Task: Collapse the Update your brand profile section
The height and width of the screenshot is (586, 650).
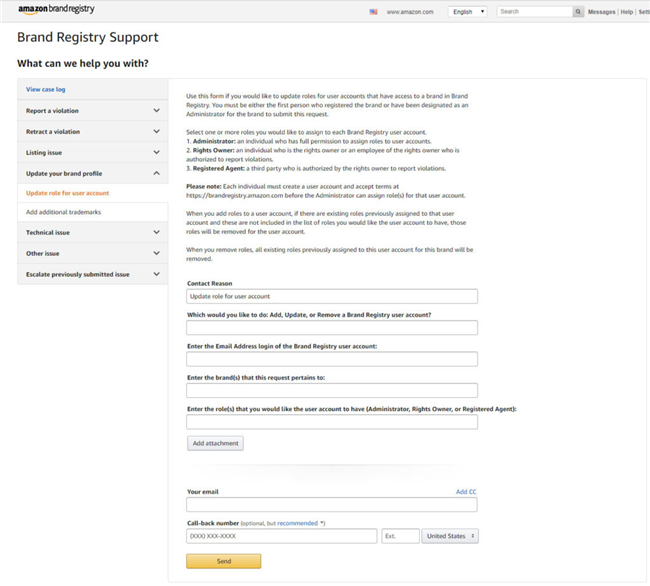Action: 92,174
